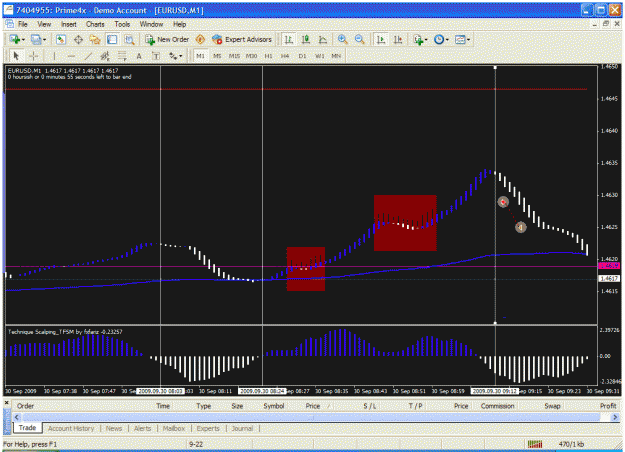Click the terminal scrollbar left arrow
This screenshot has height=452, width=625.
coord(17,417)
